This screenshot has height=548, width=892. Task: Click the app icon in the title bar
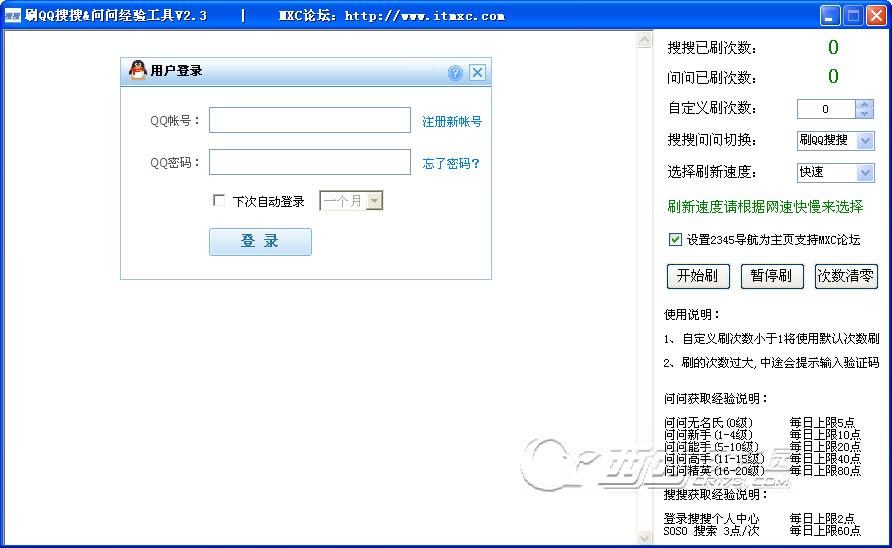(x=12, y=16)
